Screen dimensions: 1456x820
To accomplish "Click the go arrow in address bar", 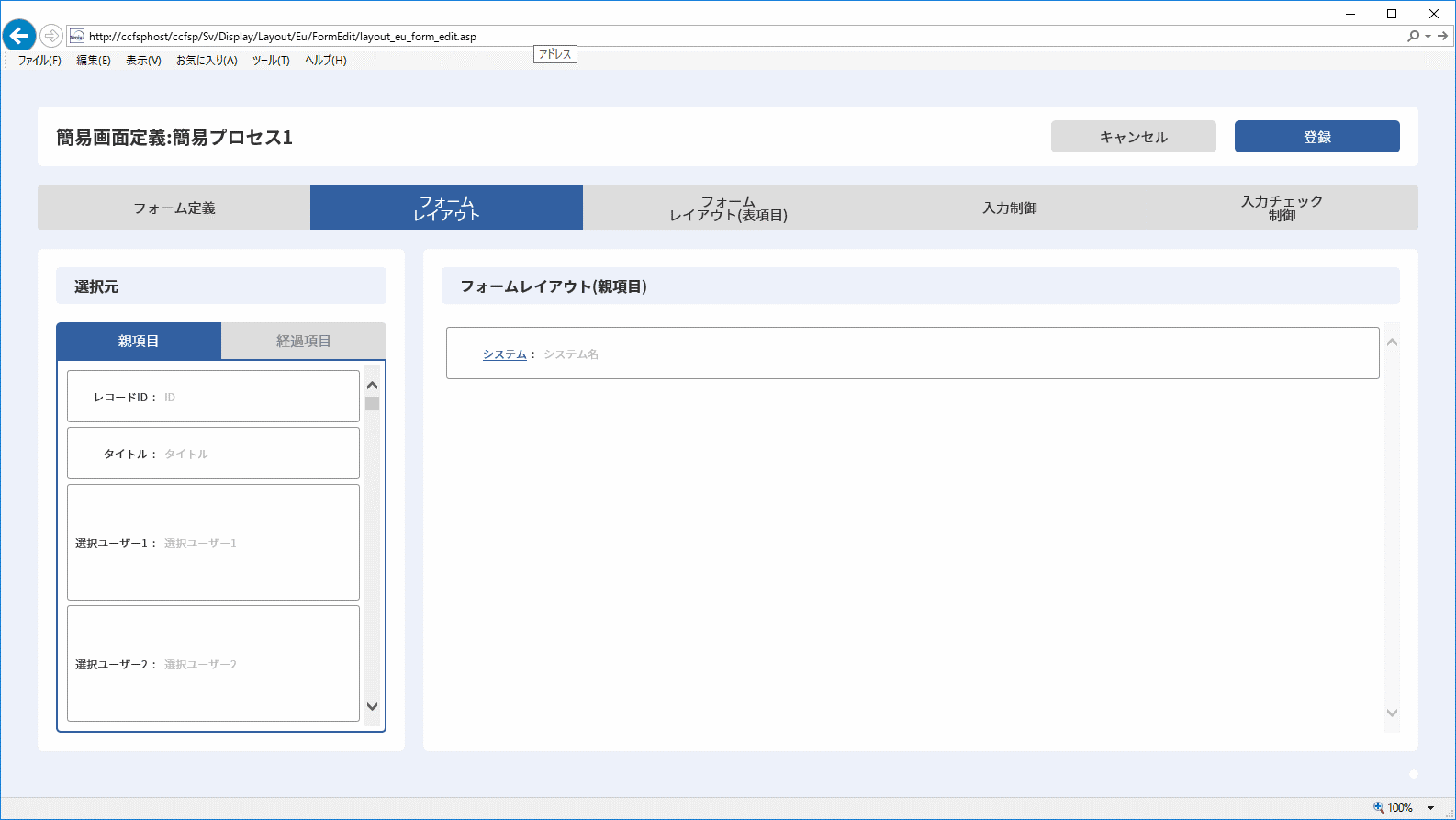I will tap(1442, 36).
